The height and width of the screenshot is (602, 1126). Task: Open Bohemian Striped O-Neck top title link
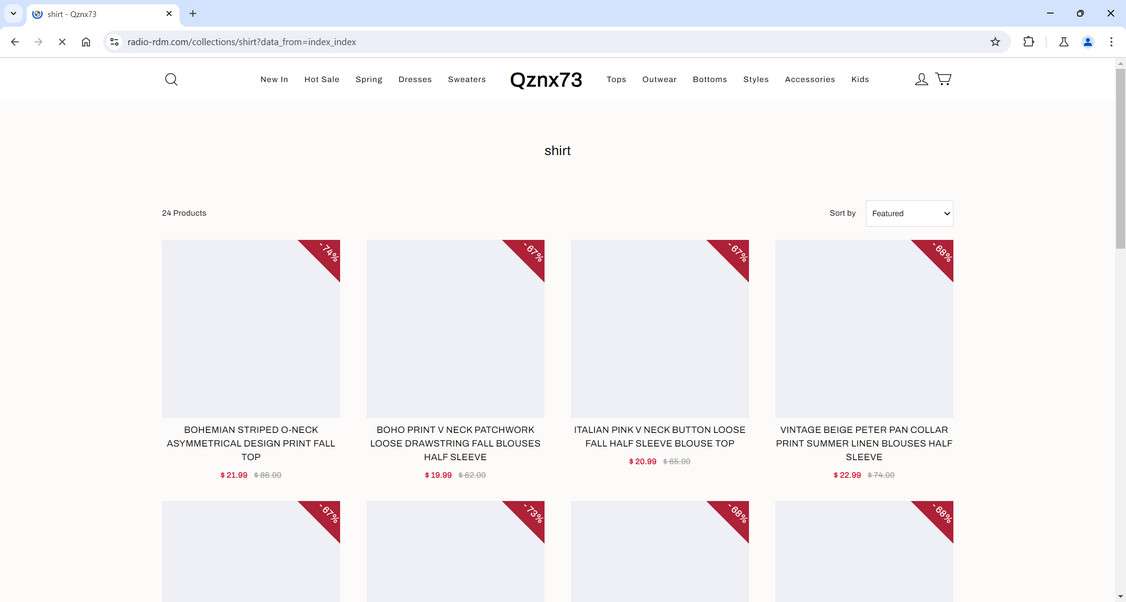point(251,443)
